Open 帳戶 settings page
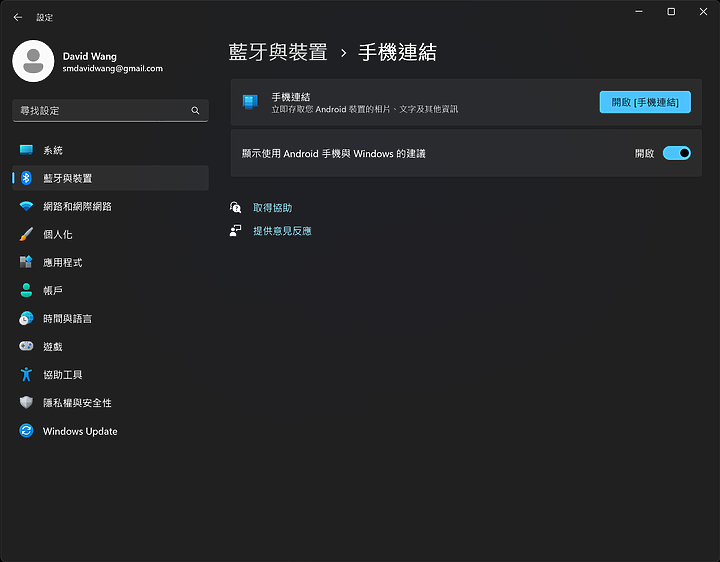The image size is (720, 562). (110, 290)
